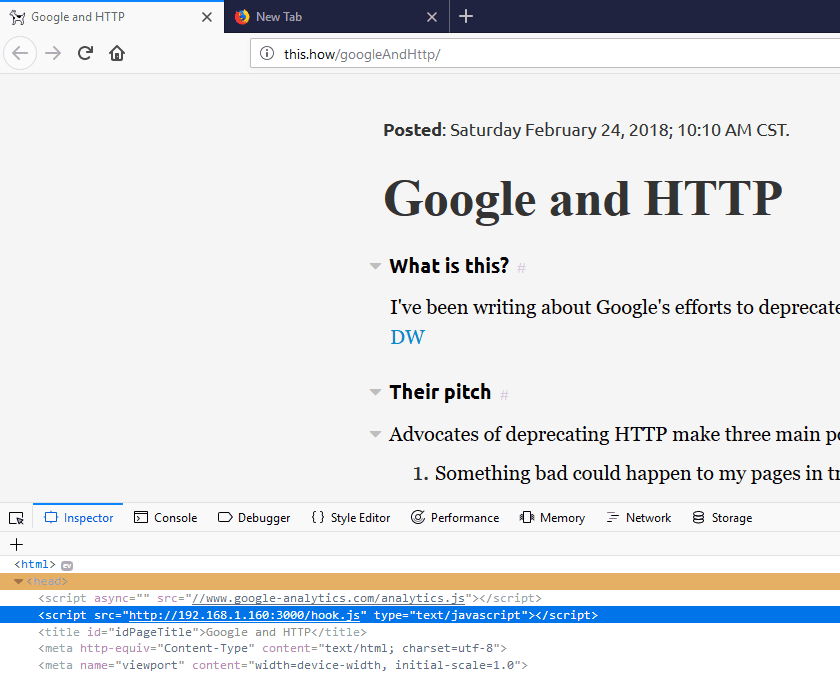The height and width of the screenshot is (673, 840).
Task: Click the What is this? heading text
Action: (x=449, y=266)
